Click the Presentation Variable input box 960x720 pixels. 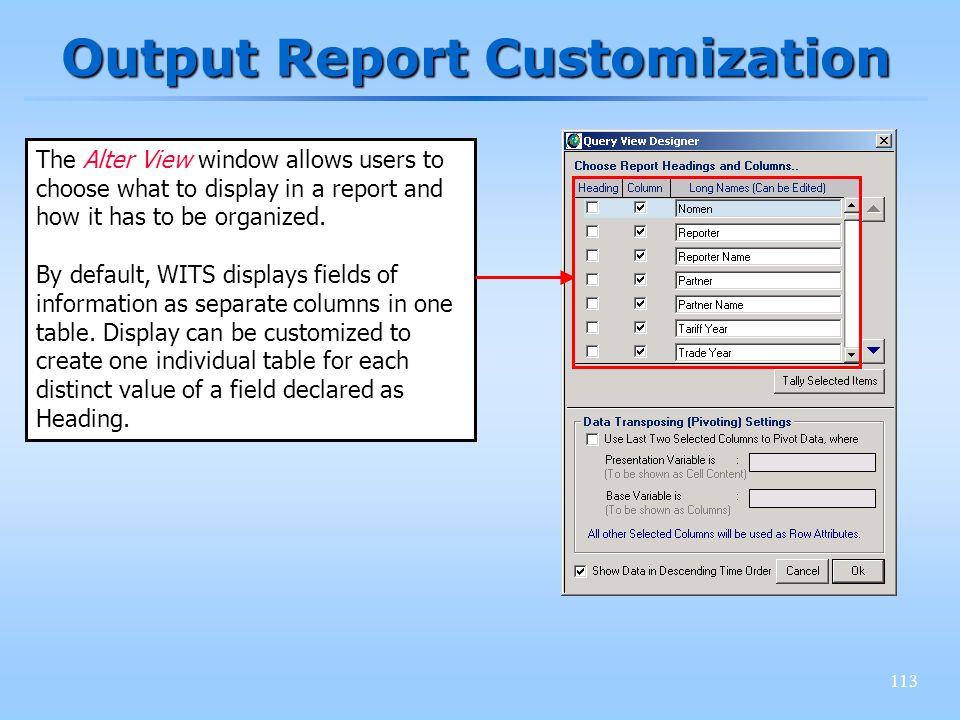[x=812, y=462]
